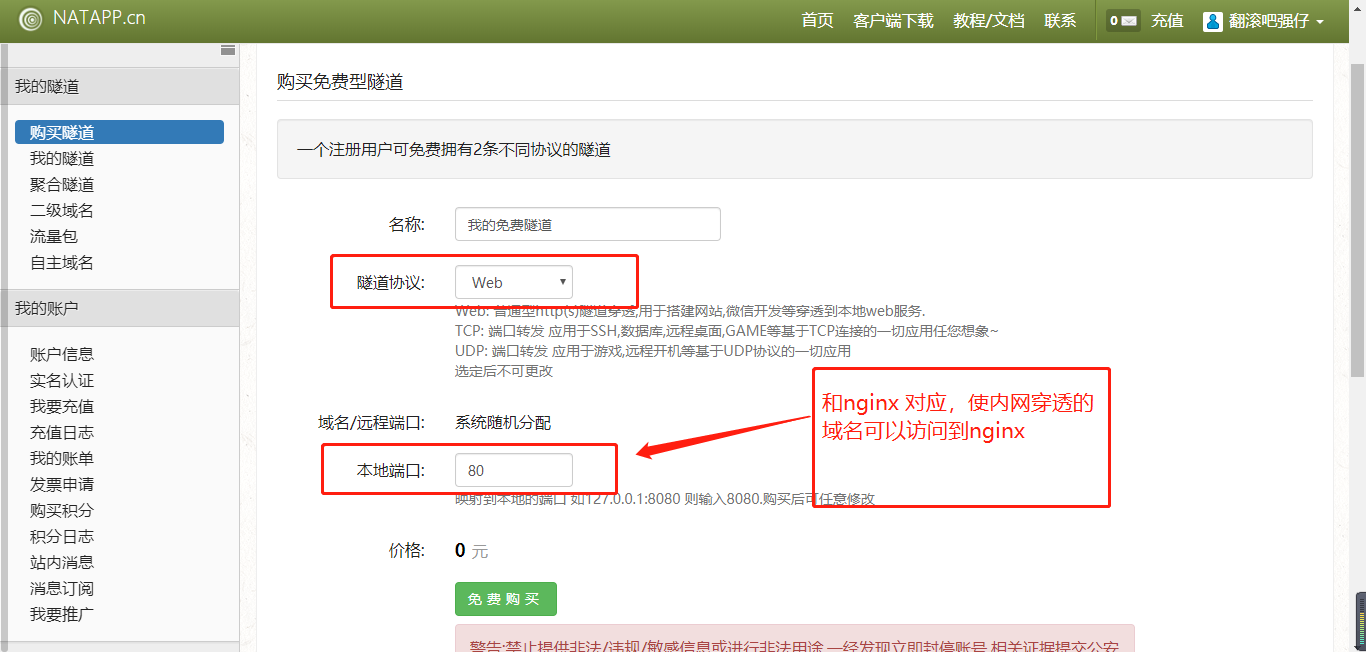Click the 购买免费型隧道 heading
Viewport: 1366px width, 652px height.
[x=340, y=82]
